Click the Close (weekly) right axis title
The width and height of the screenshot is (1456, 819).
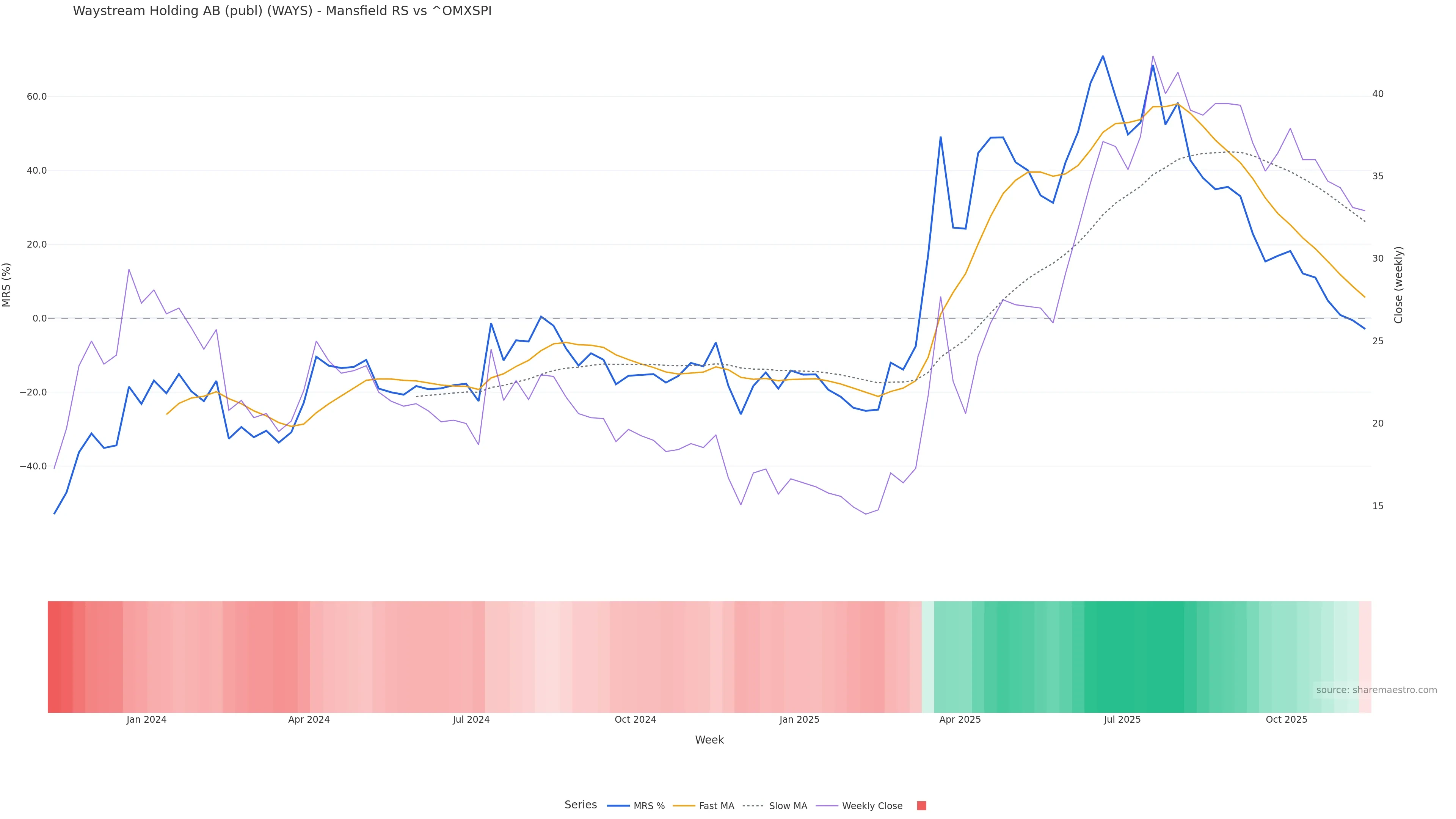(x=1398, y=285)
